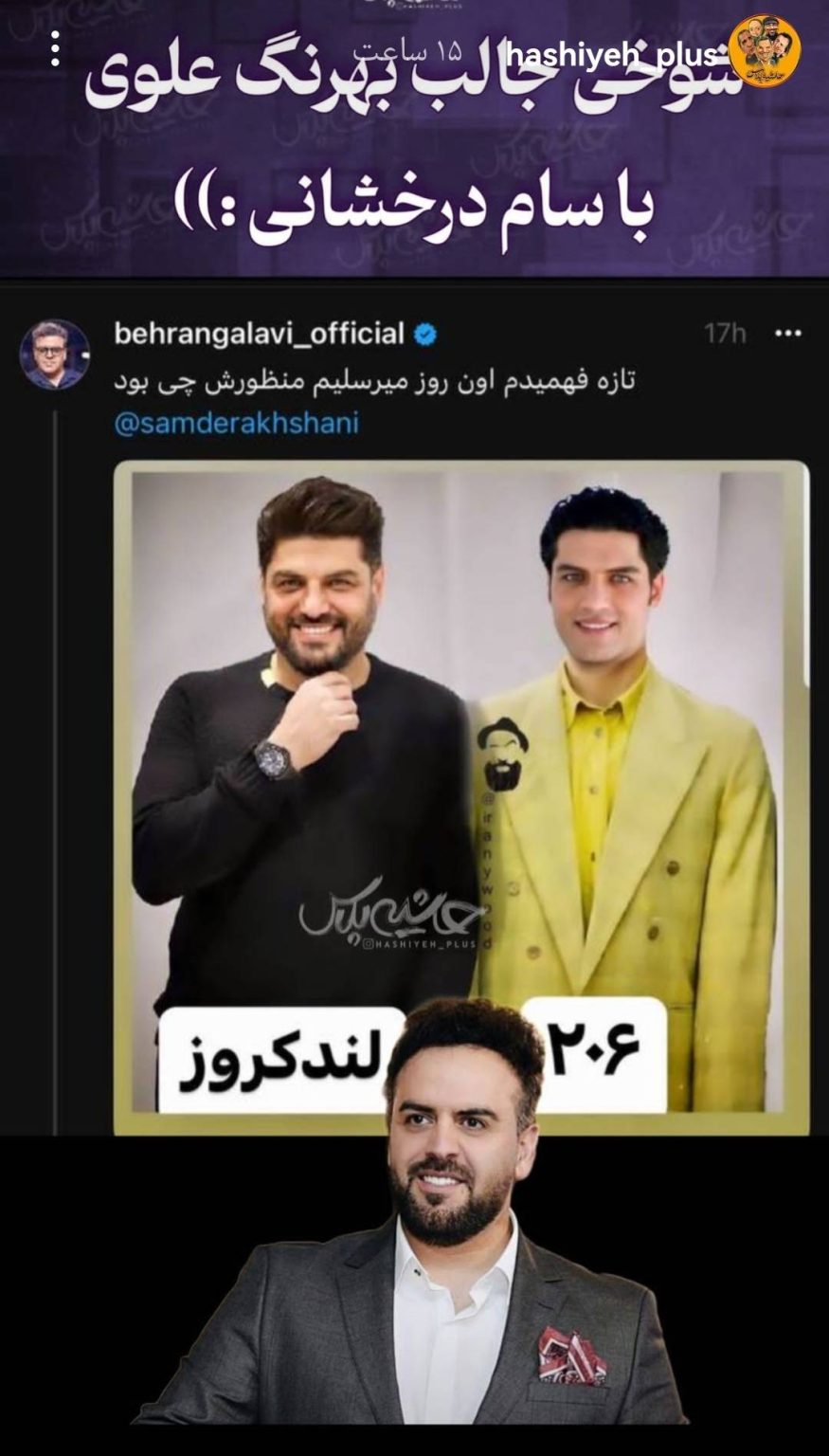The width and height of the screenshot is (829, 1456).
Task: Tap the hashiyeh_plus profile avatar
Action: click(x=769, y=53)
